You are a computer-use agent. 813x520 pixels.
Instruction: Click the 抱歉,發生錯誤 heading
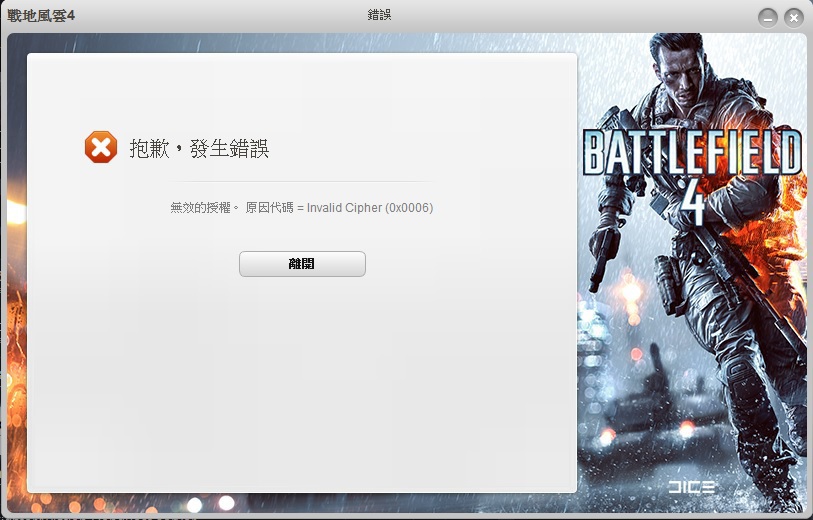click(x=199, y=148)
